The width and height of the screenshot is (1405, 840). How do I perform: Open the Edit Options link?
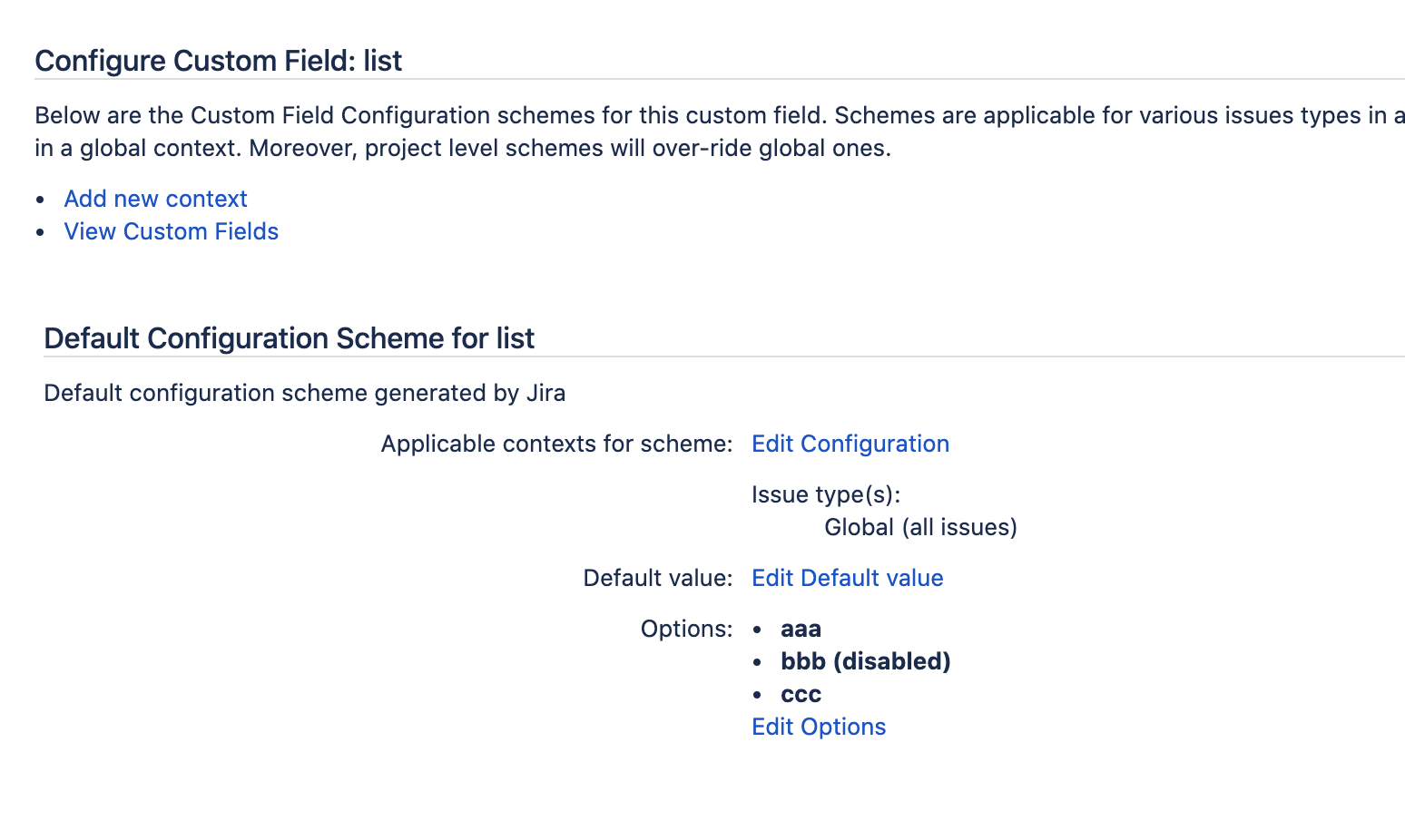818,727
